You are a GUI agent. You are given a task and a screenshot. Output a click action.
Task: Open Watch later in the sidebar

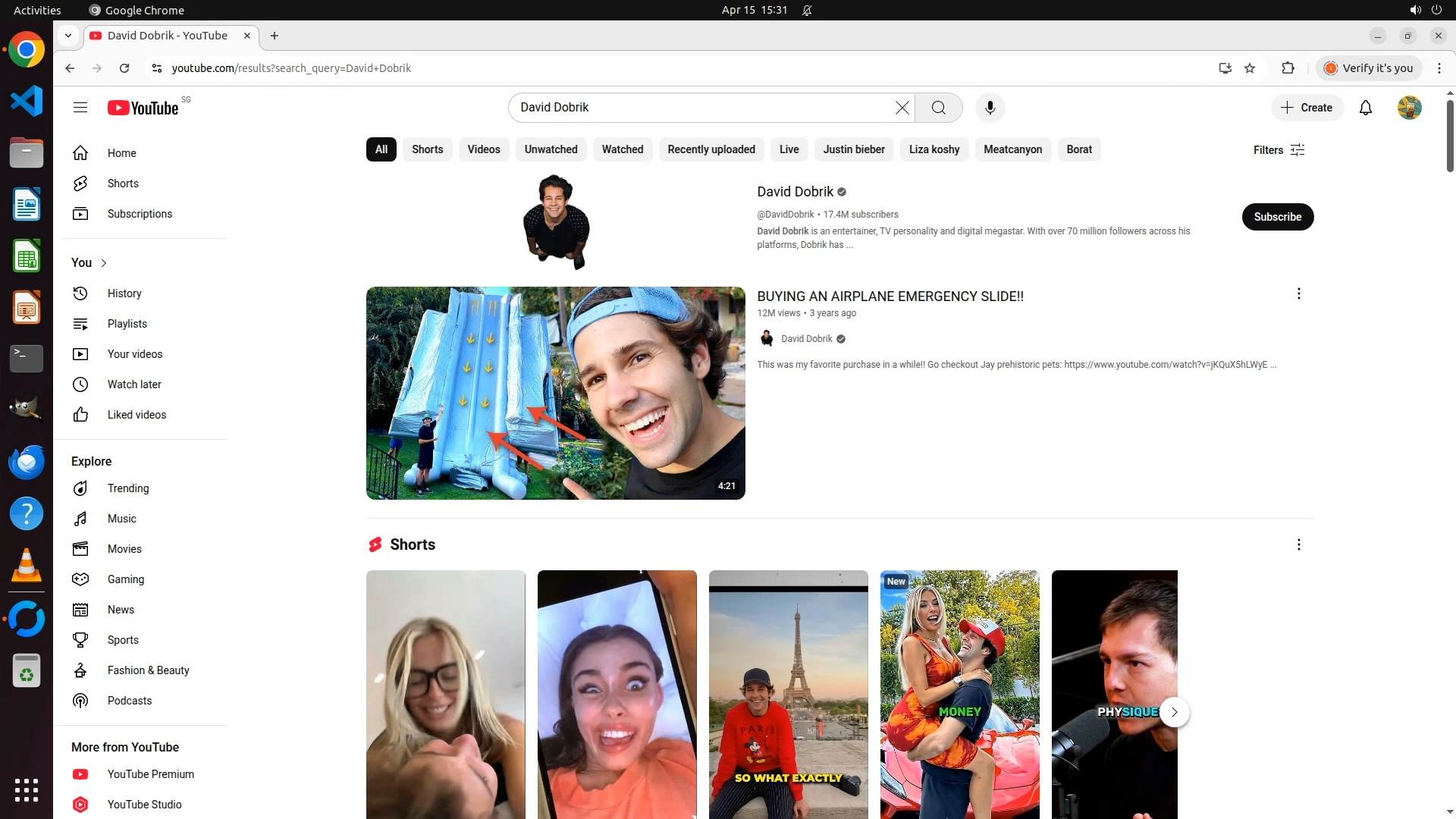pyautogui.click(x=134, y=384)
